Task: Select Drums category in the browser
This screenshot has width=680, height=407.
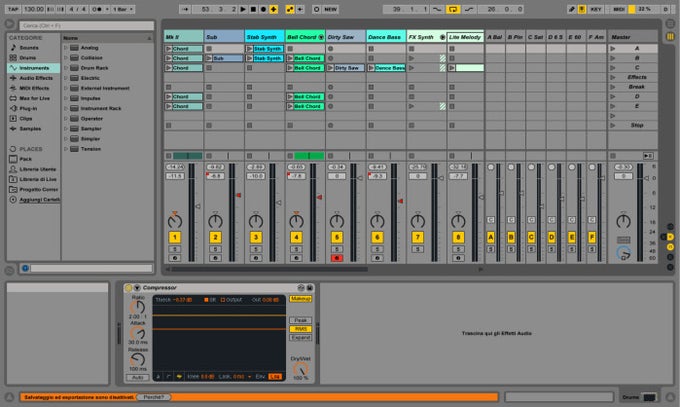Action: [28, 57]
